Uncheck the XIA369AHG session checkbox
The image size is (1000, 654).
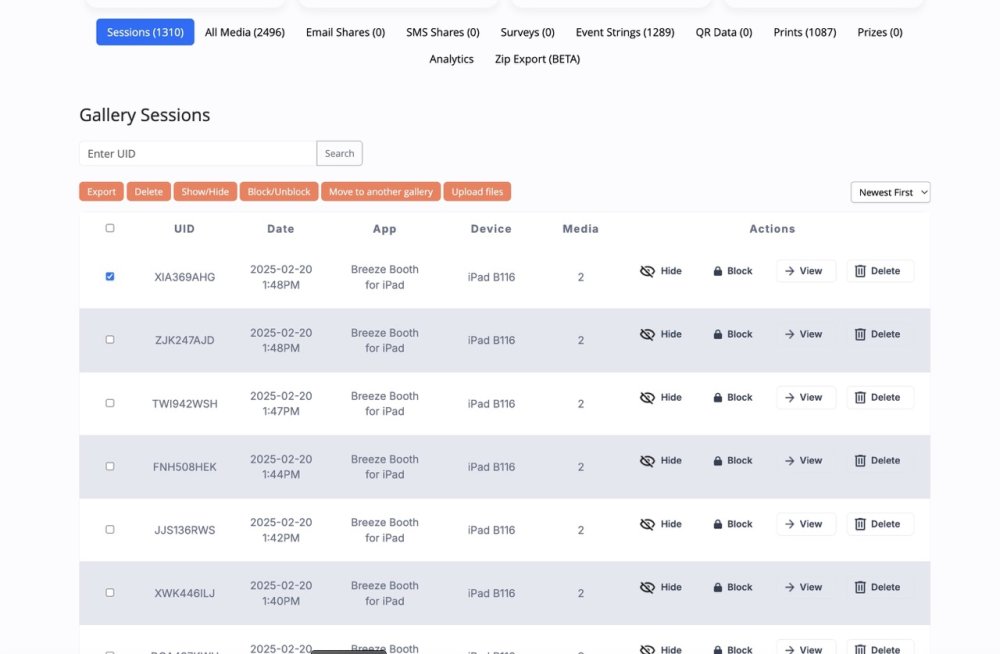pyautogui.click(x=110, y=276)
